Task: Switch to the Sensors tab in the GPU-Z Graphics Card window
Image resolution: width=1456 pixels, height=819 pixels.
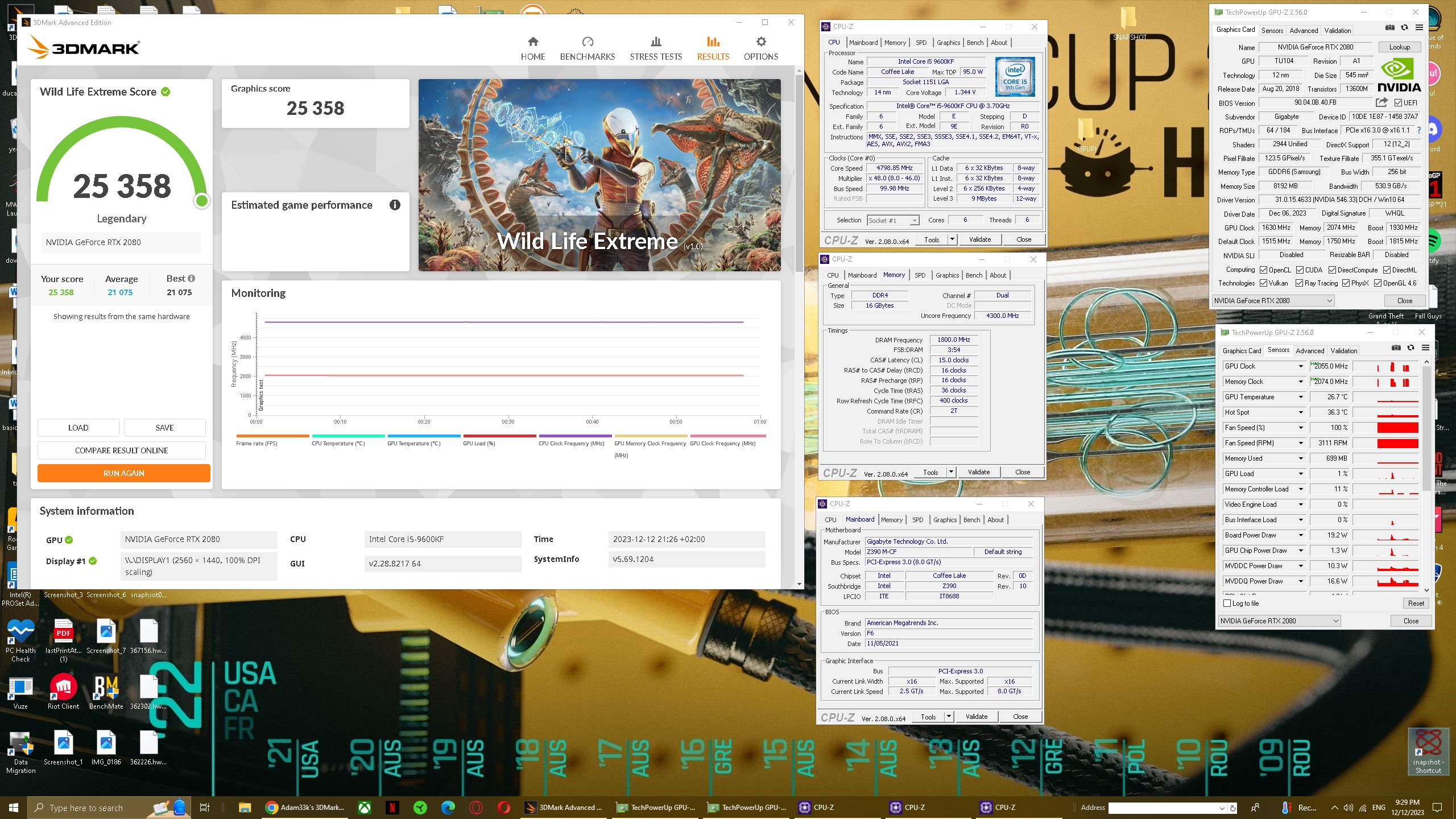Action: [1272, 31]
